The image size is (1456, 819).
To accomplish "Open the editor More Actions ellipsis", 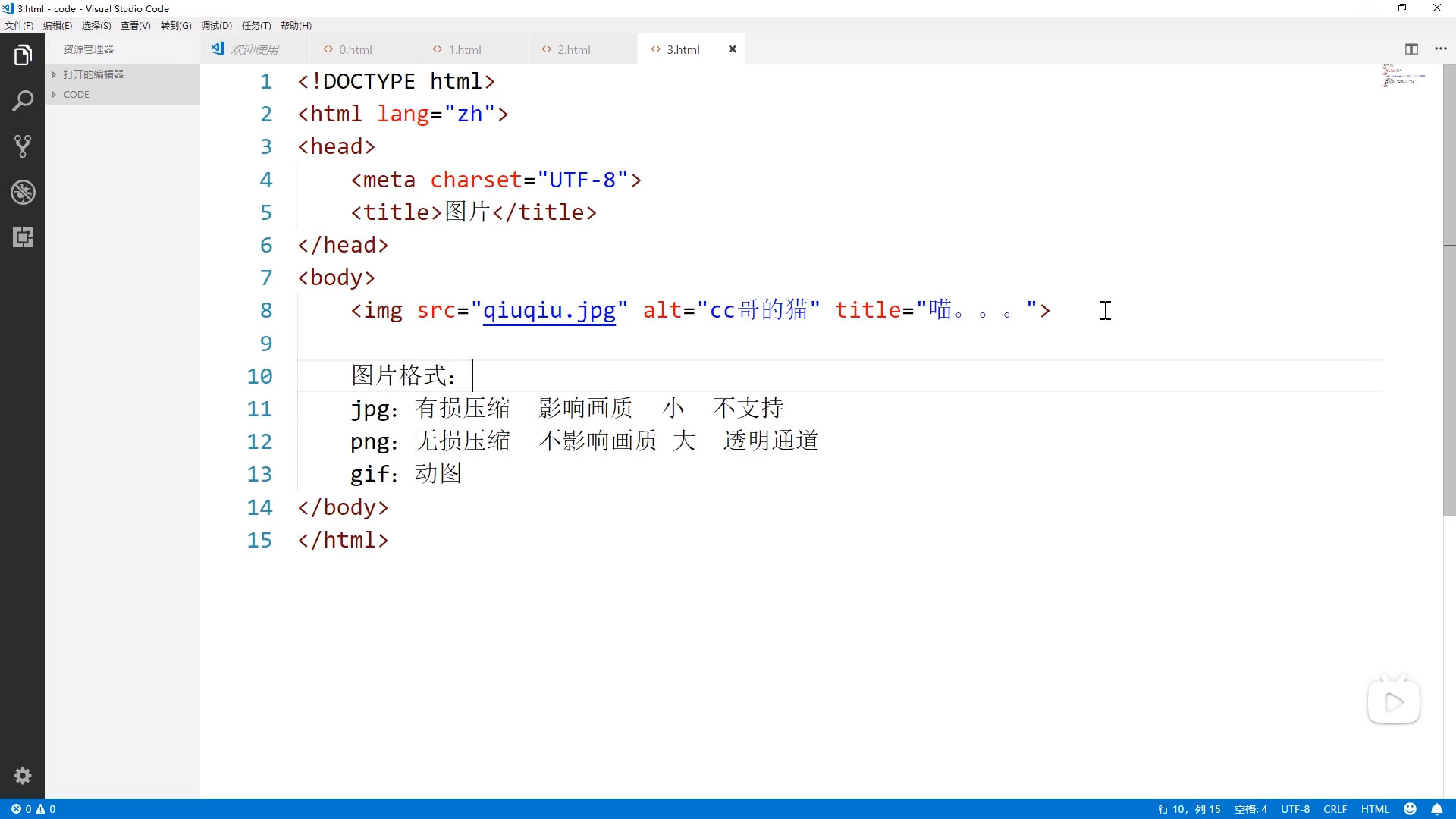I will (1441, 49).
